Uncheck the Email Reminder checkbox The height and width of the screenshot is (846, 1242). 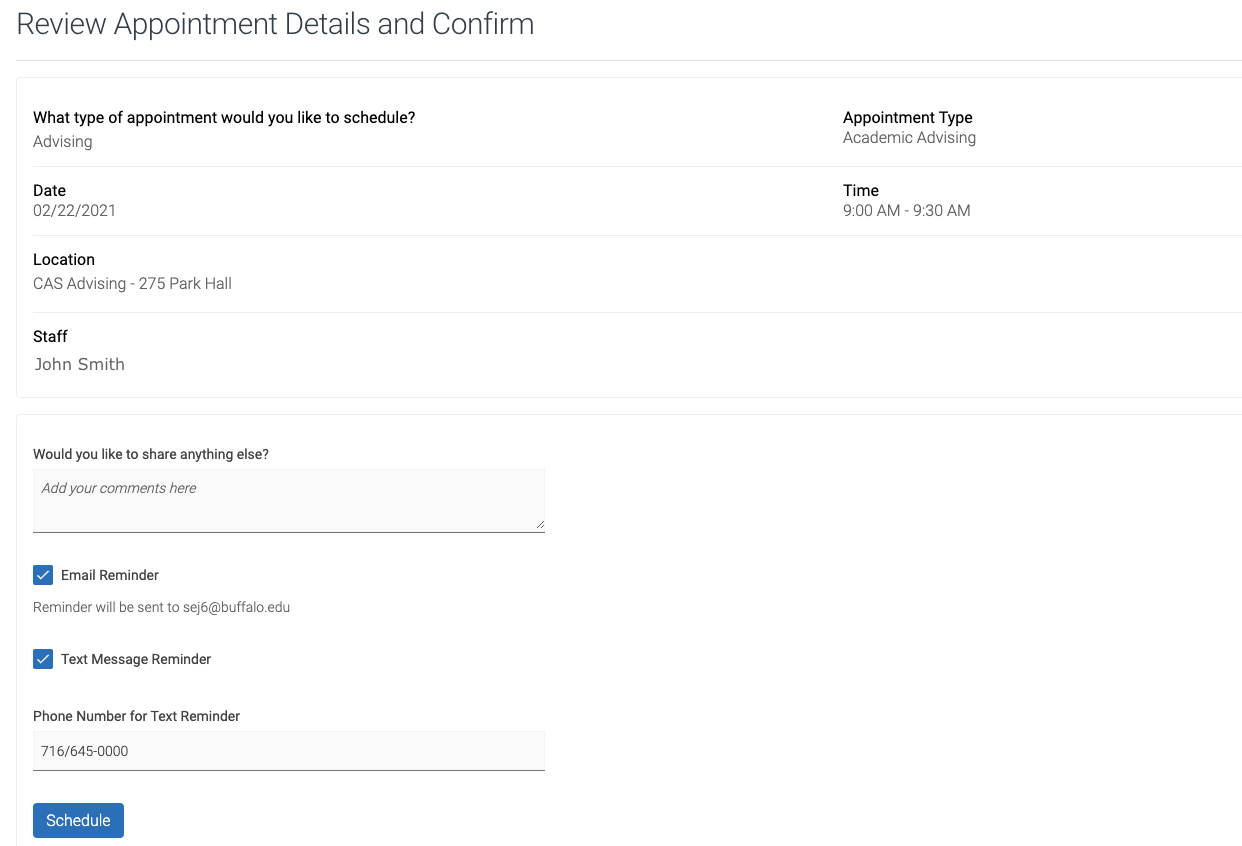(43, 575)
